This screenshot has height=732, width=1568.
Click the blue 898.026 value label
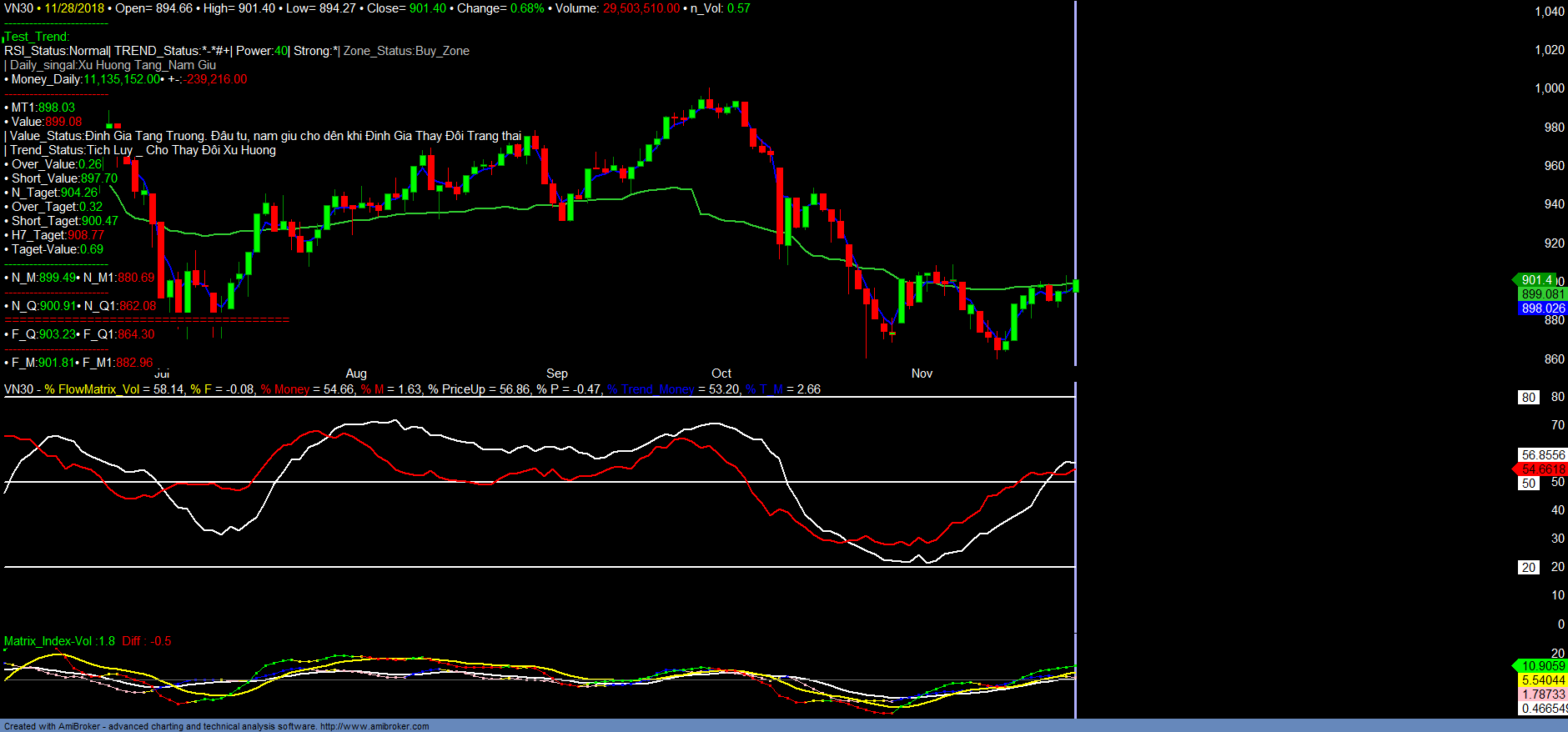click(x=1542, y=308)
